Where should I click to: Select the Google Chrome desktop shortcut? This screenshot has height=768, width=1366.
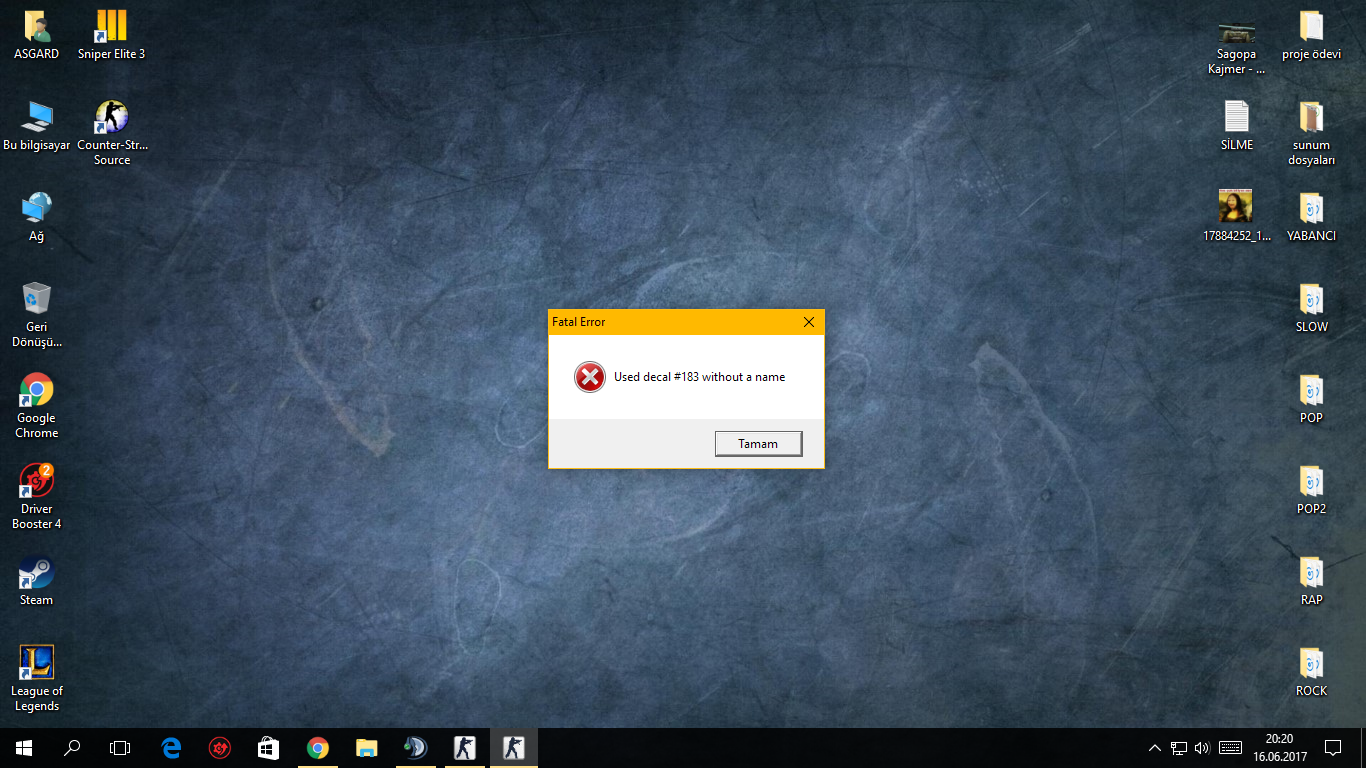[x=37, y=406]
